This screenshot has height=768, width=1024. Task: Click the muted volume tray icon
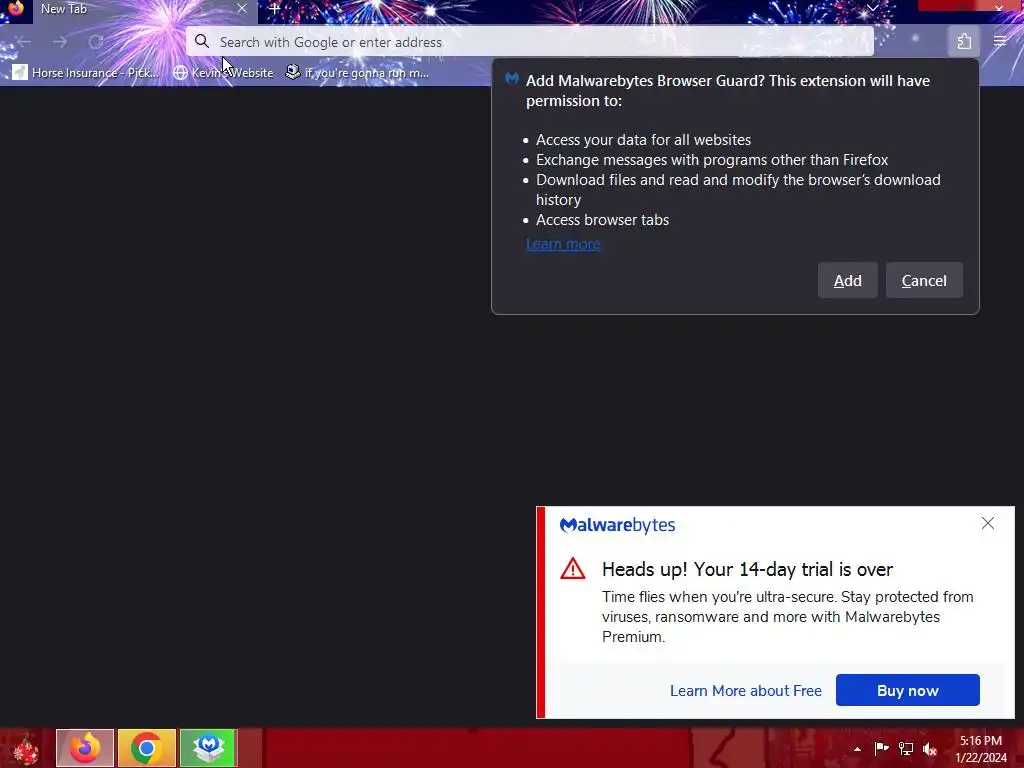930,749
